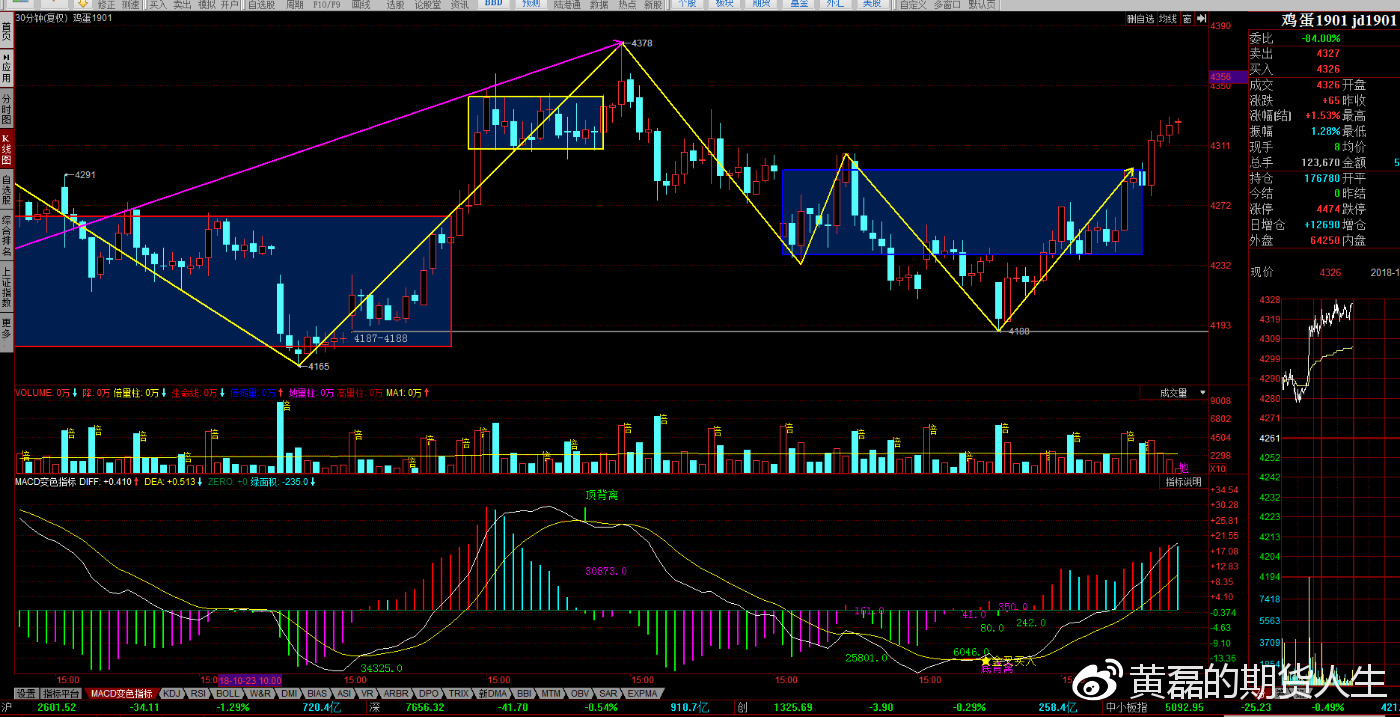The width and height of the screenshot is (1400, 717).
Task: Click the 卖出 sell toolbar button
Action: (182, 5)
